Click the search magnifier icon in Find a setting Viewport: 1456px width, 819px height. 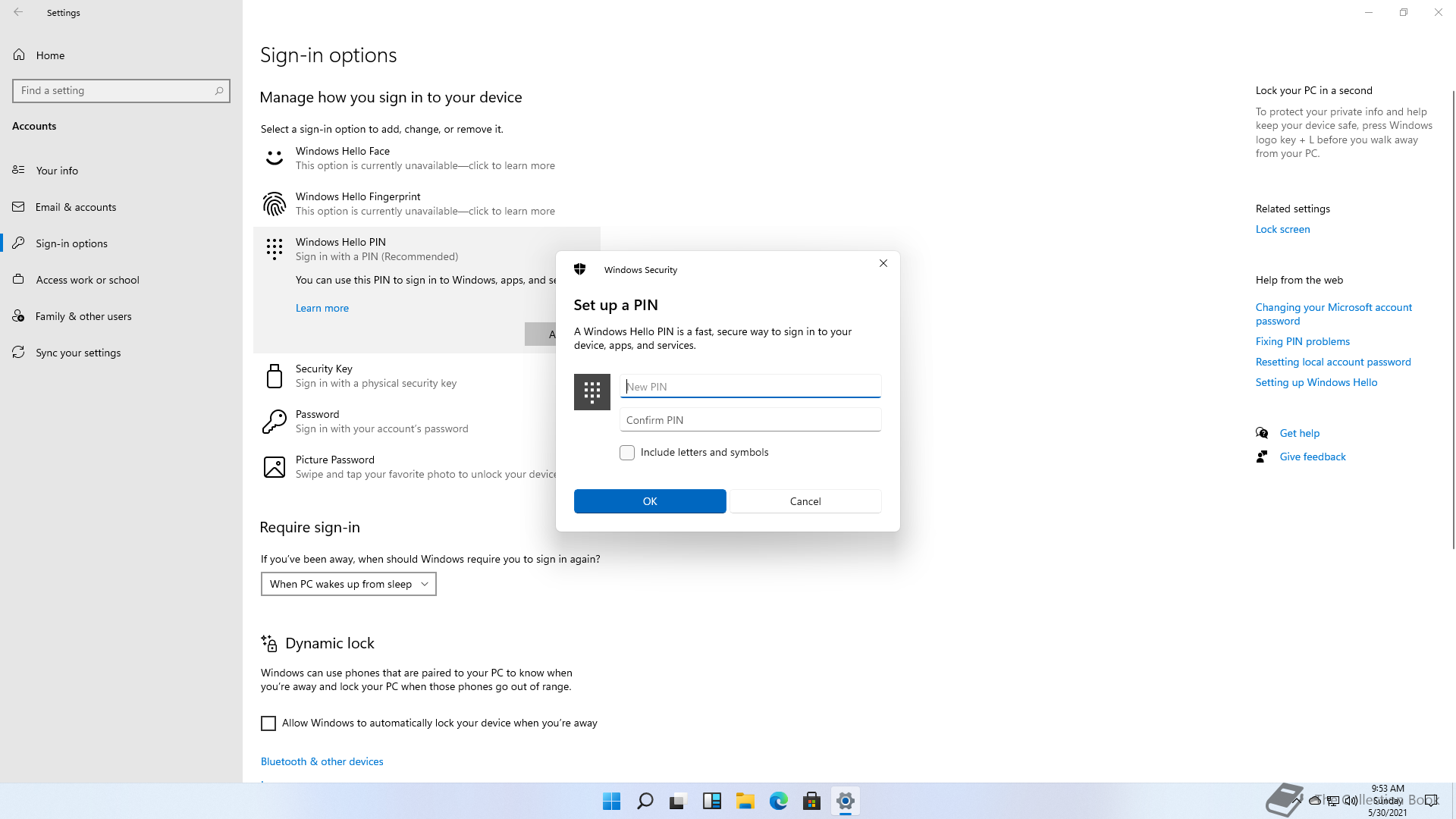(219, 91)
